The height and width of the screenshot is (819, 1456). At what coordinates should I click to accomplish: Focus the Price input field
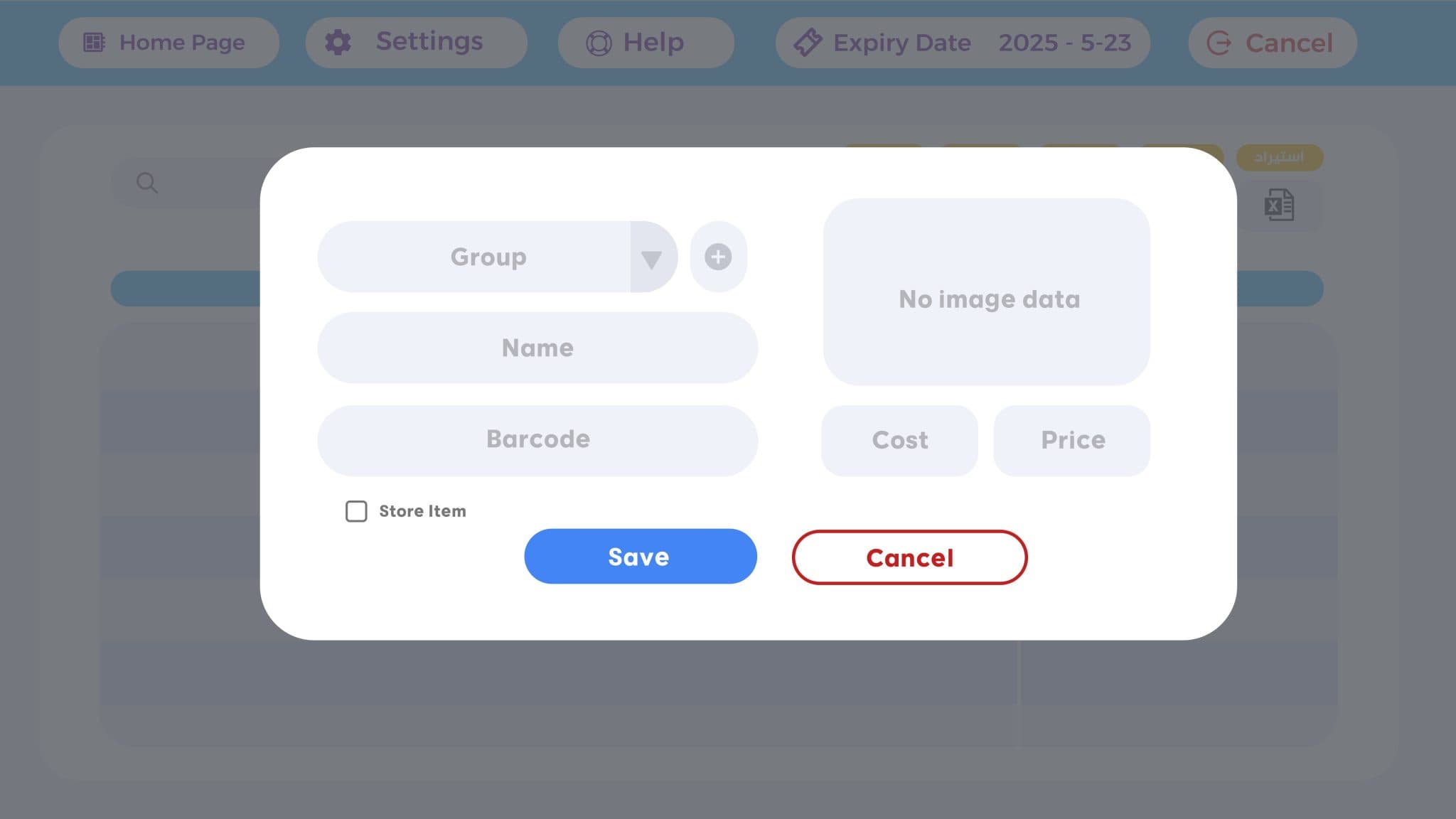click(x=1072, y=440)
